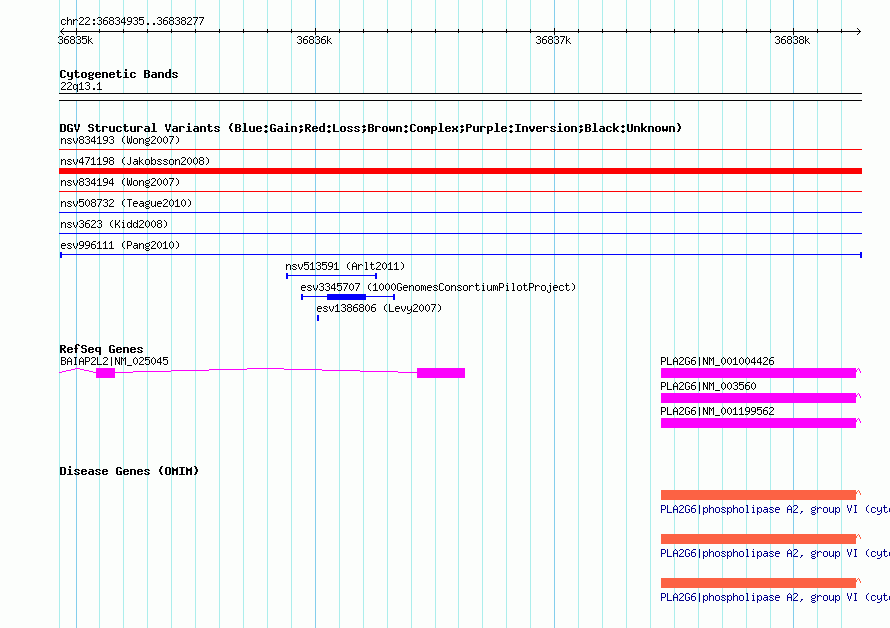Open esv3345707 (1000GenomesConsortiumPilotProject) label
This screenshot has height=628, width=890.
[438, 287]
